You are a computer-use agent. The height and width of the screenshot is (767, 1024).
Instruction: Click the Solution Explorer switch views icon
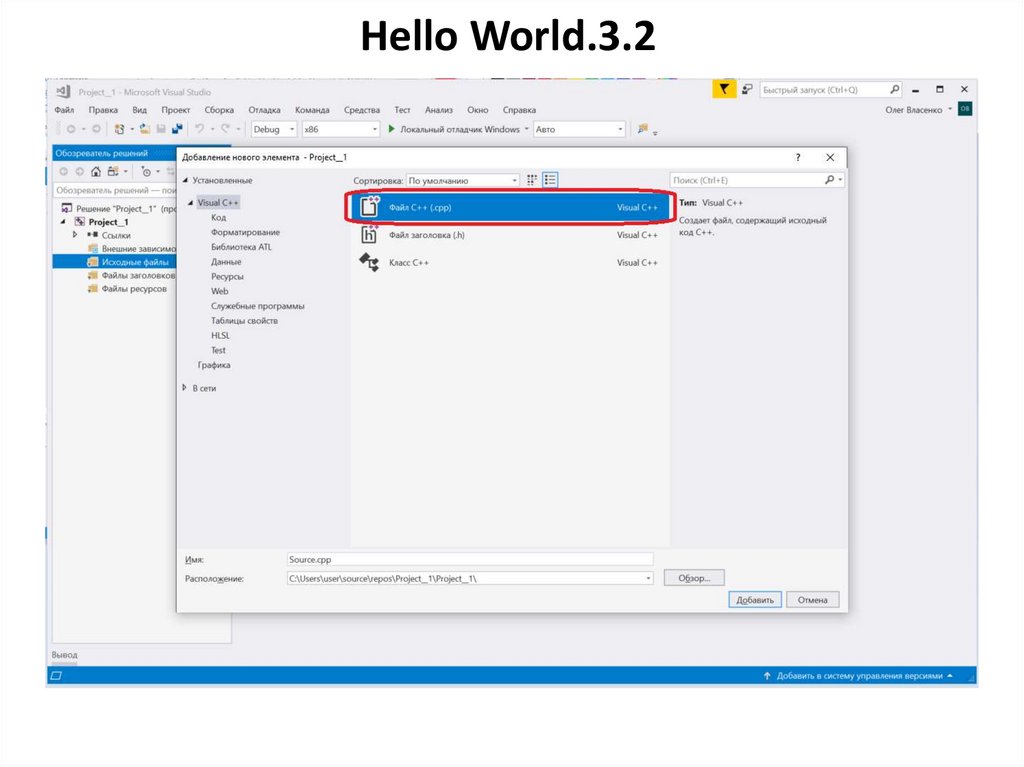coord(113,172)
